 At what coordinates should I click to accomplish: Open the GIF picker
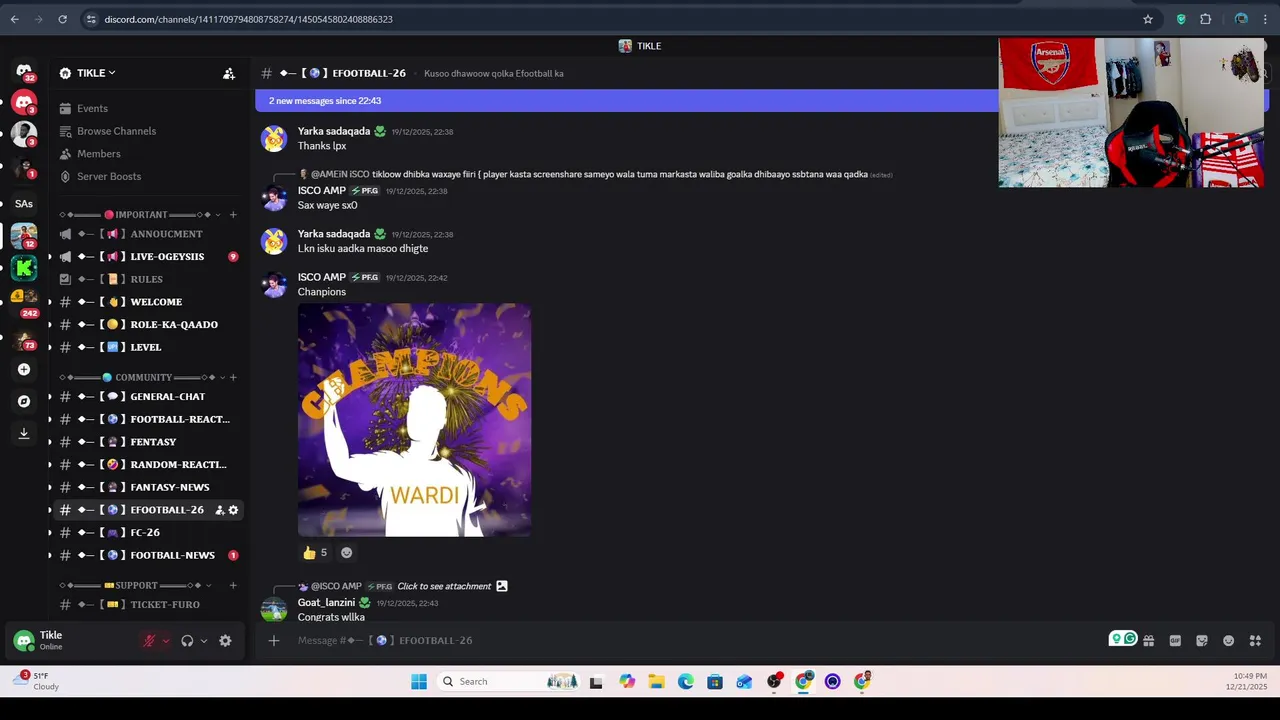[1175, 641]
